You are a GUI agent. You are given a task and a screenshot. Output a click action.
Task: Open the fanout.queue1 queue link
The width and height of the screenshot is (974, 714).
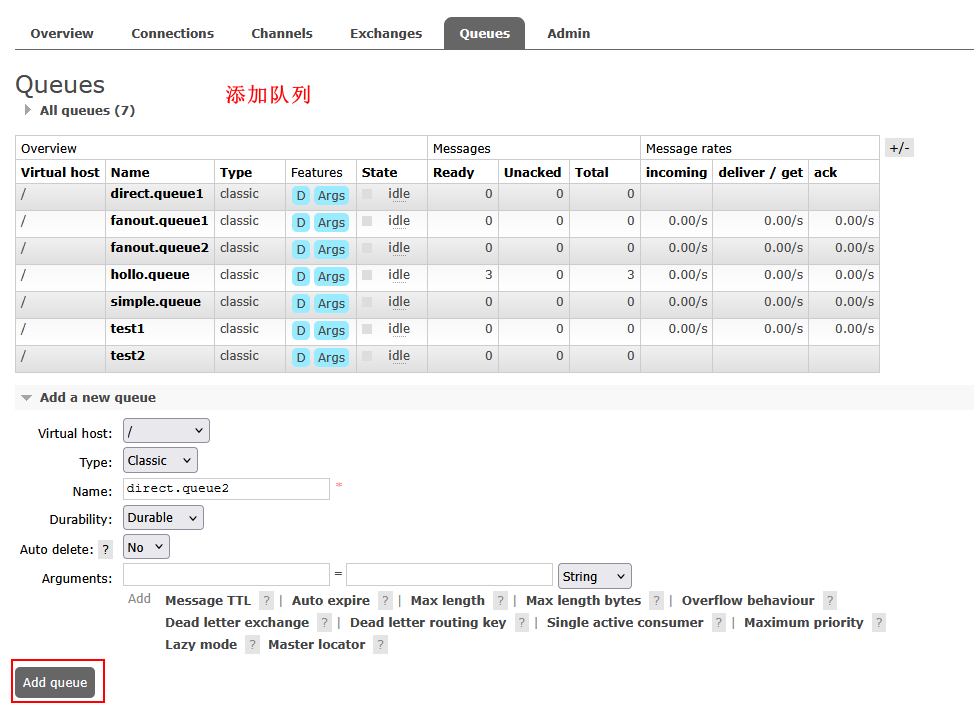pos(159,221)
